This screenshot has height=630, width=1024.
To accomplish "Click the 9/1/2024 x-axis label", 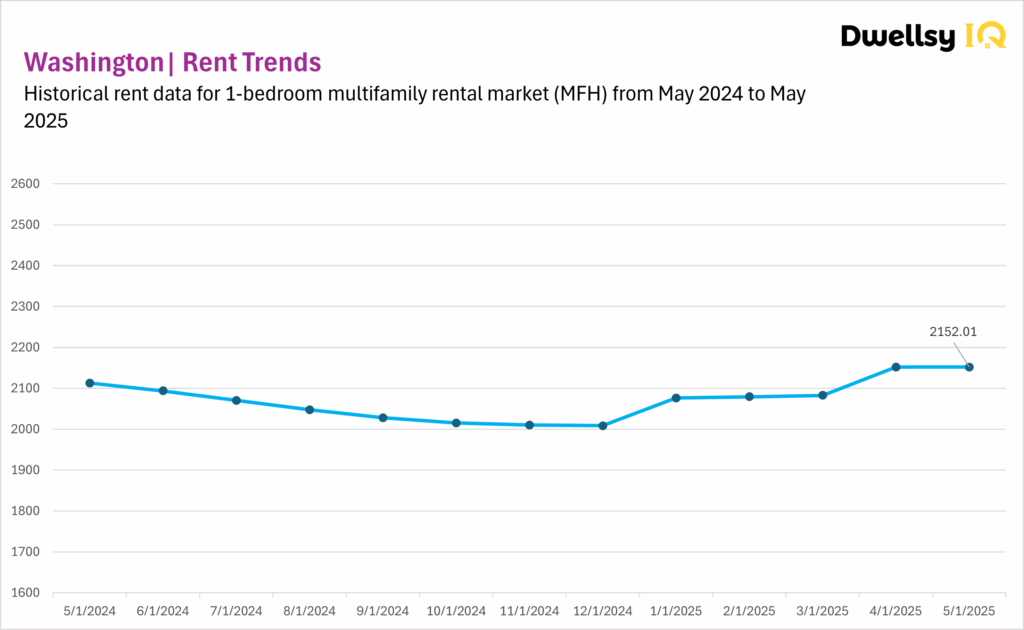I will coord(382,612).
